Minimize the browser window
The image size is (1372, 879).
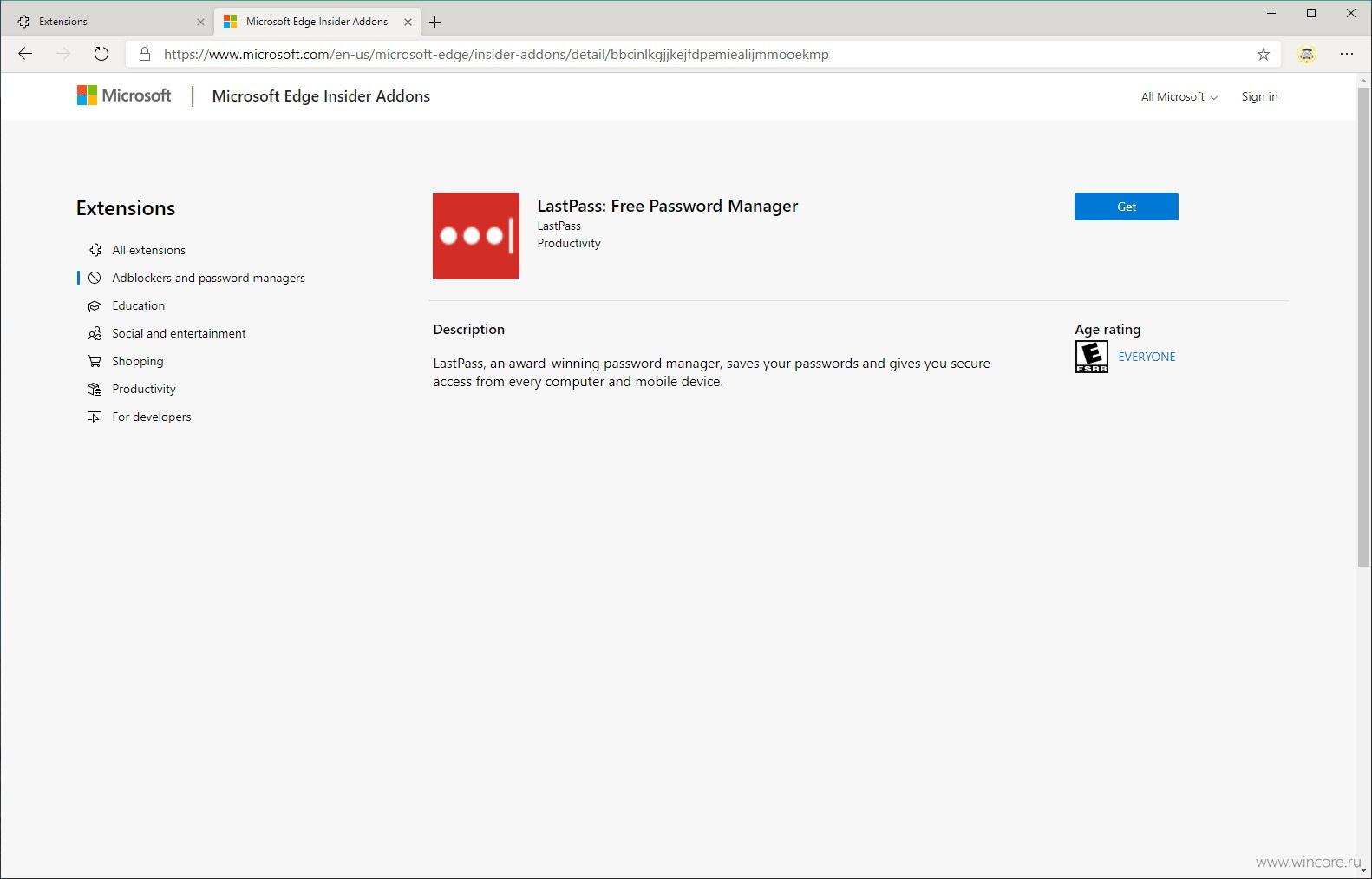1271,13
